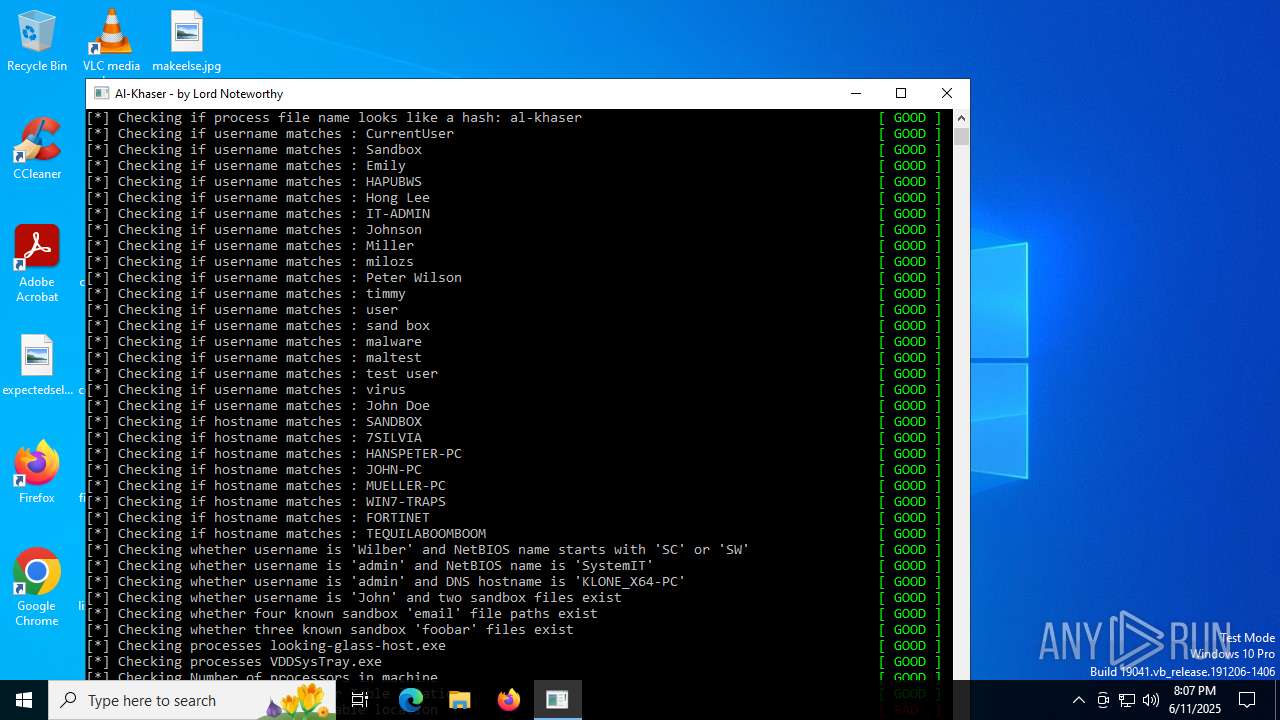The height and width of the screenshot is (720, 1280).
Task: Click the 'username matches : malware' line
Action: pyautogui.click(x=254, y=342)
